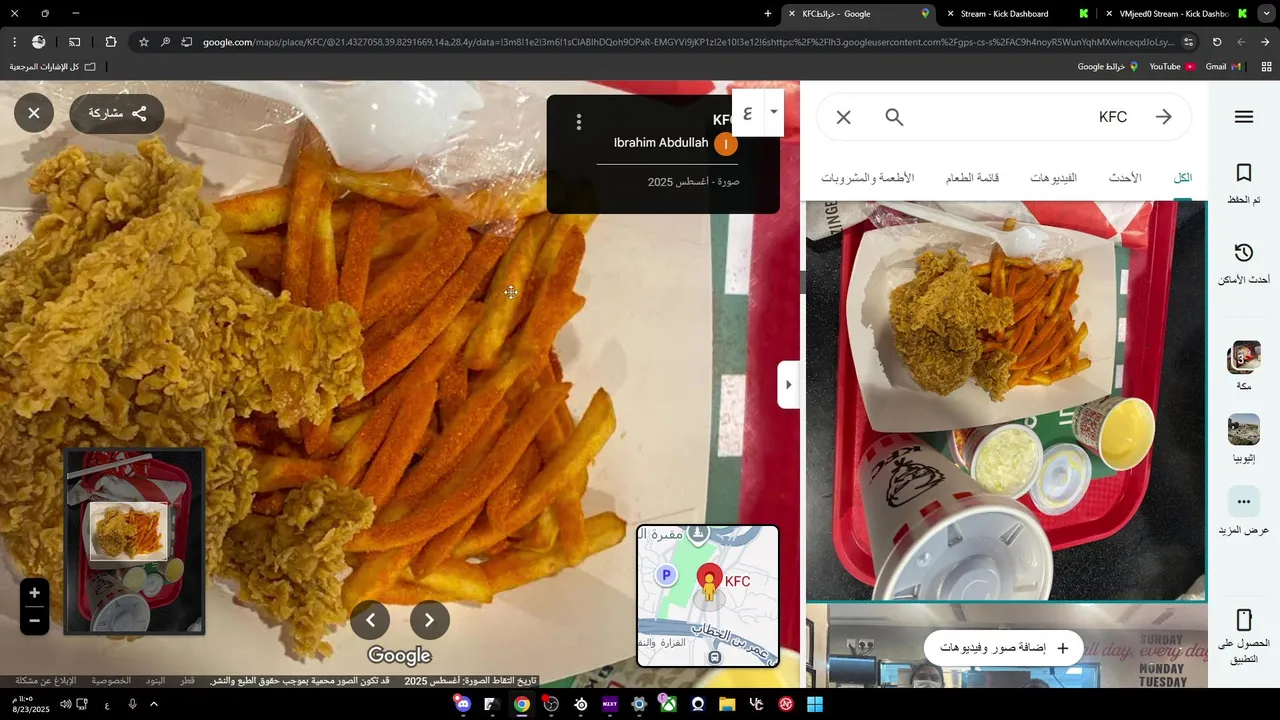The height and width of the screenshot is (720, 1280).
Task: Open a new browser tab with plus
Action: click(768, 14)
